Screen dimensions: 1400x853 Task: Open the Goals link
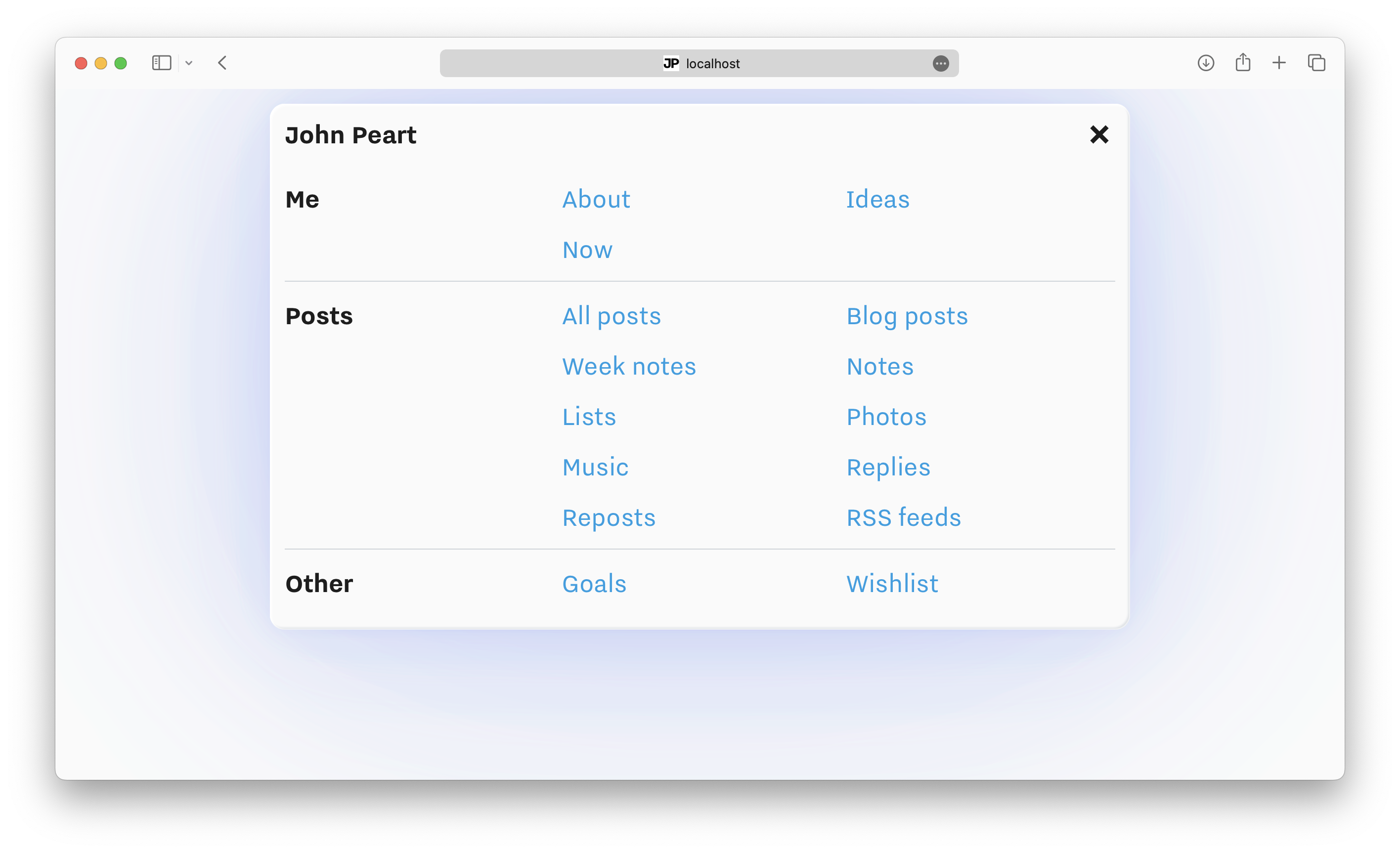pos(594,584)
